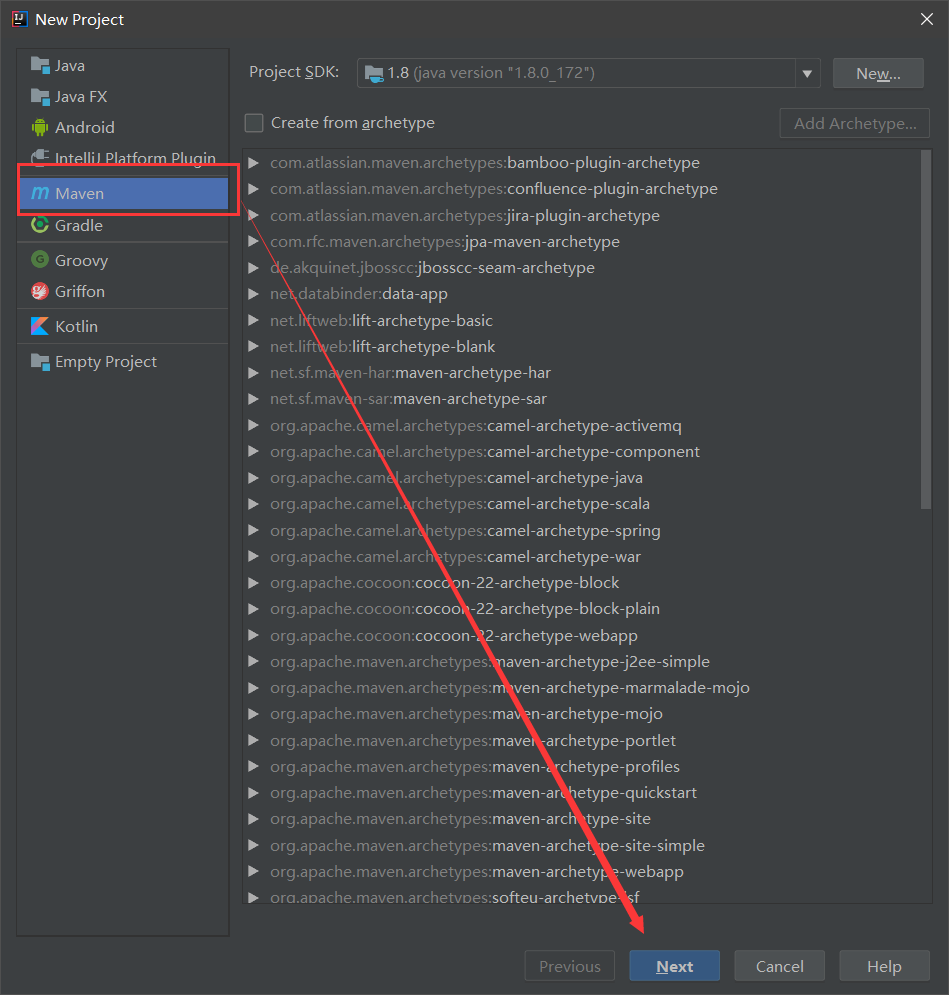Select Java project type label
The width and height of the screenshot is (949, 995).
point(70,65)
